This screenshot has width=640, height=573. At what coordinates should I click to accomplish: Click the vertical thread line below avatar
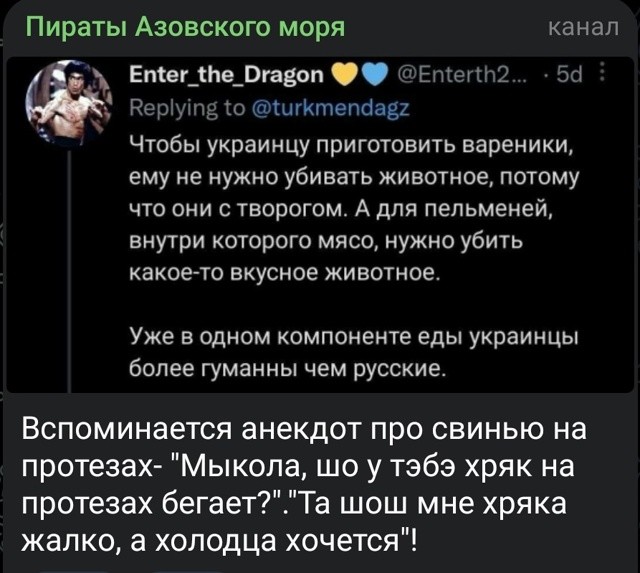tap(69, 270)
